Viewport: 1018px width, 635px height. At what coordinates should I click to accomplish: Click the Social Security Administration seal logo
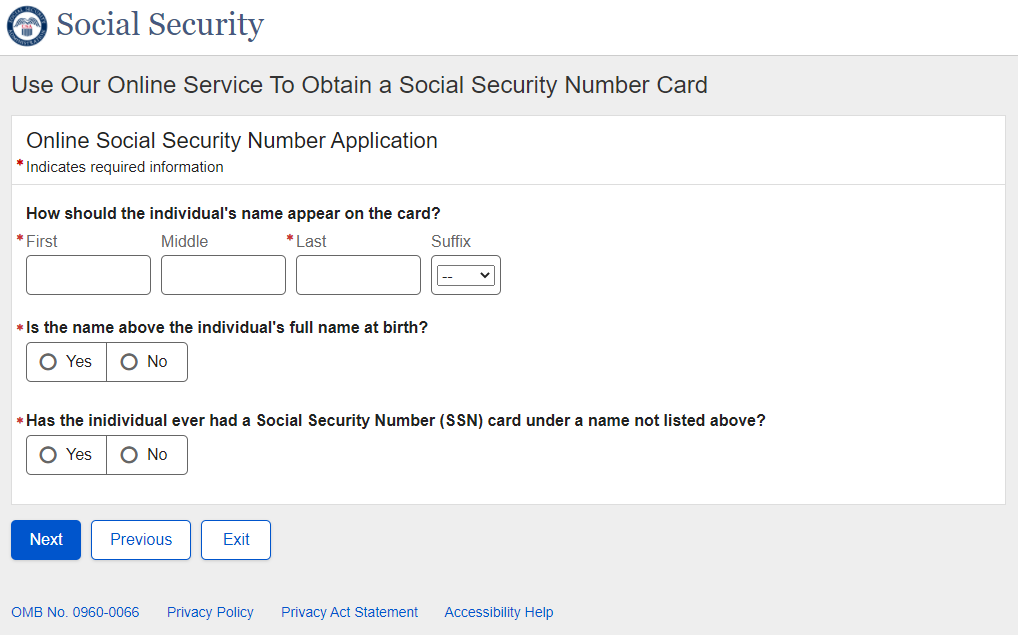tap(27, 26)
